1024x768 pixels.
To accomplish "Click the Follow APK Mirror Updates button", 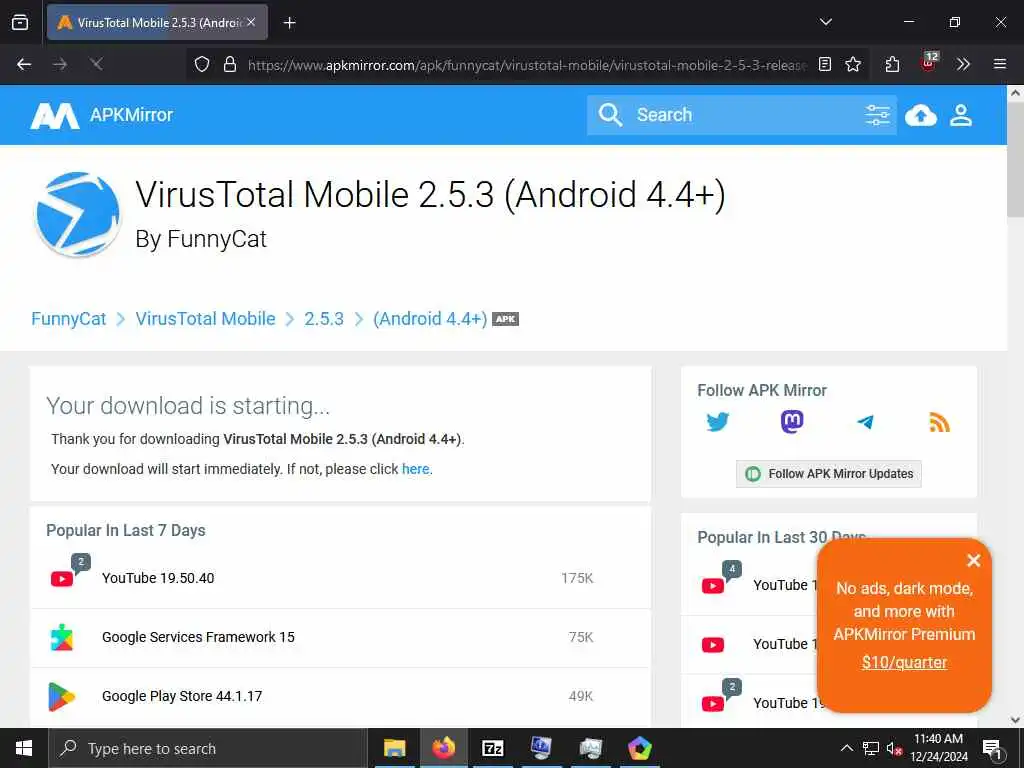I will [829, 473].
